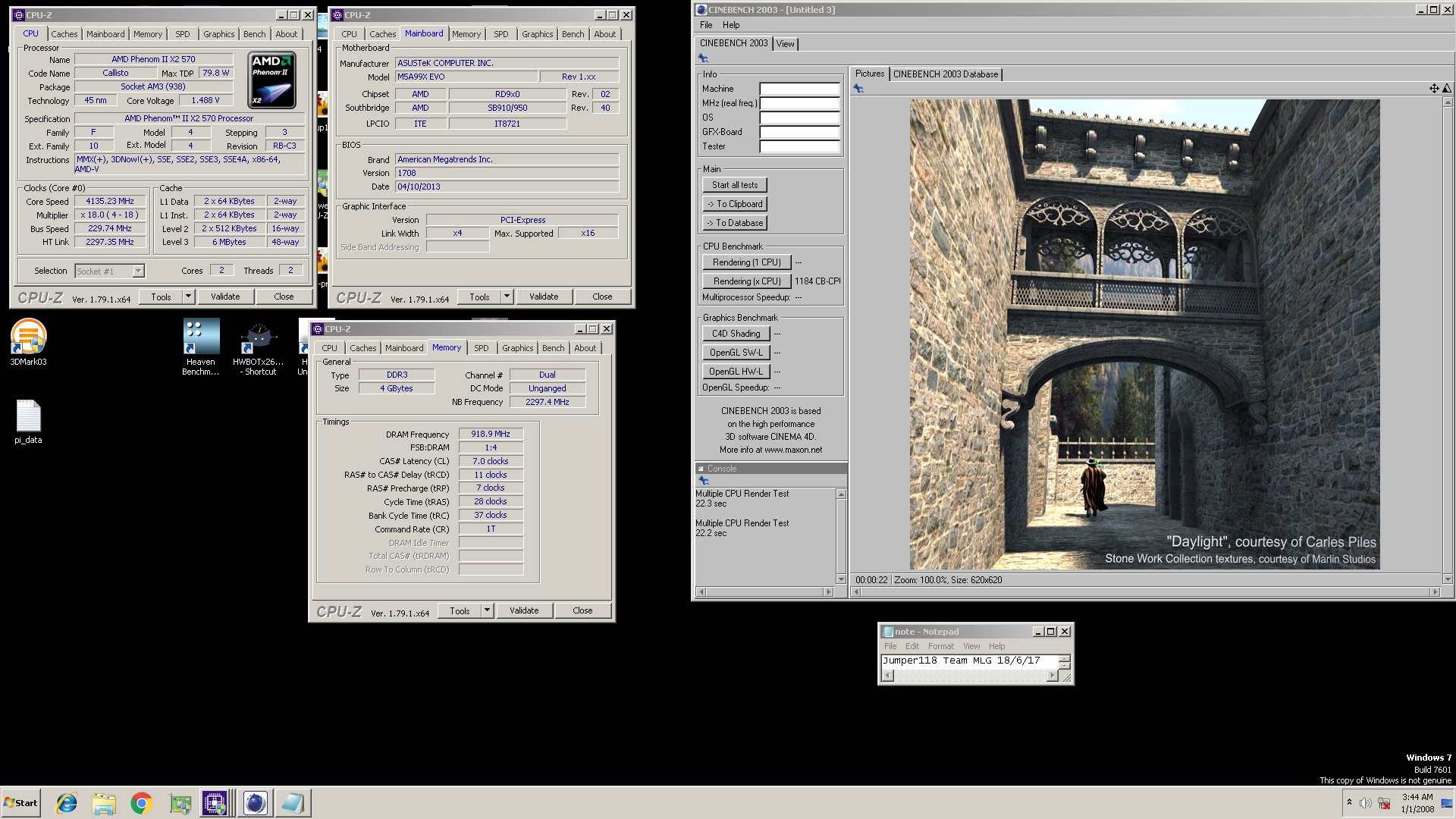Screen dimensions: 1456x819
Task: Click the disconnected network tray icon
Action: (1384, 803)
